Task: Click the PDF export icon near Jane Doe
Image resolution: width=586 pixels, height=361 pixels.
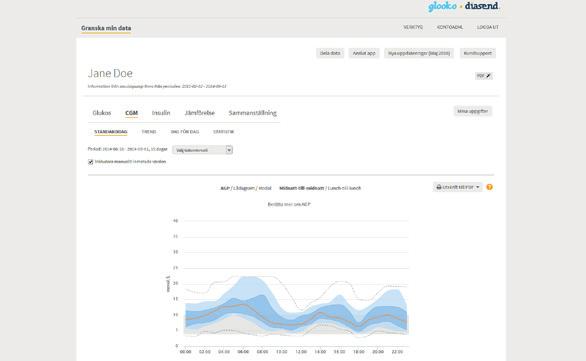Action: 484,75
